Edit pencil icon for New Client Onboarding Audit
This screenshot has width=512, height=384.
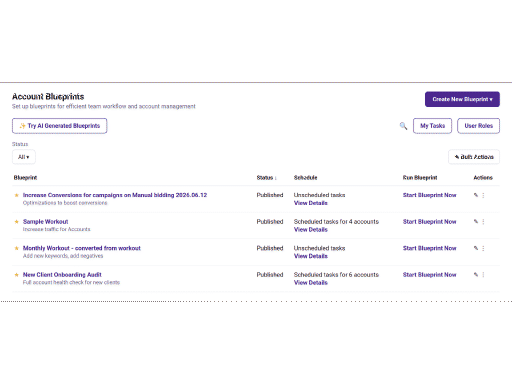tap(476, 275)
